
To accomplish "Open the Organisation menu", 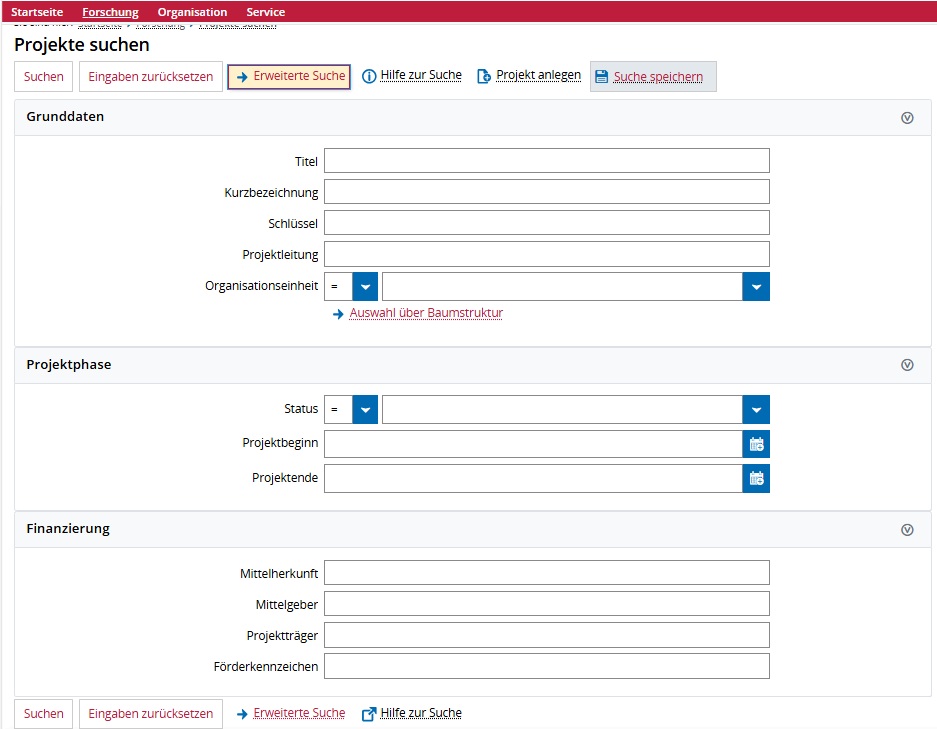I will click(x=192, y=12).
